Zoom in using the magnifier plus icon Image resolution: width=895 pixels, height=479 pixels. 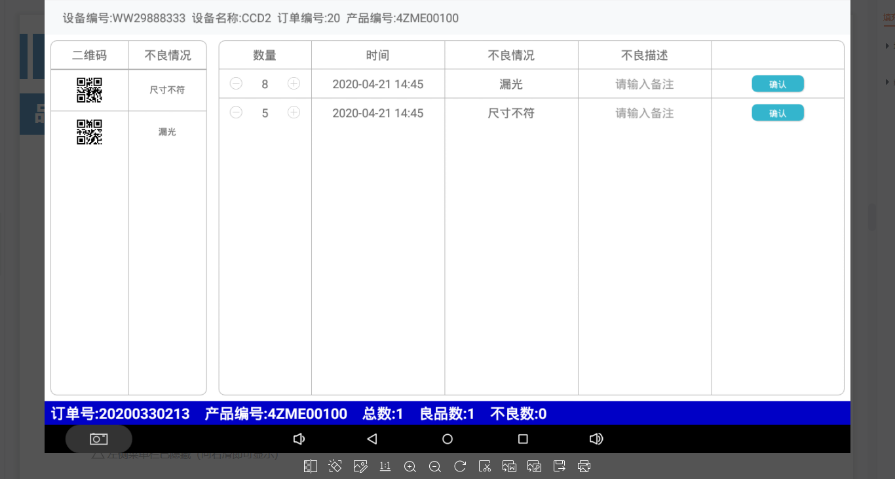(410, 466)
